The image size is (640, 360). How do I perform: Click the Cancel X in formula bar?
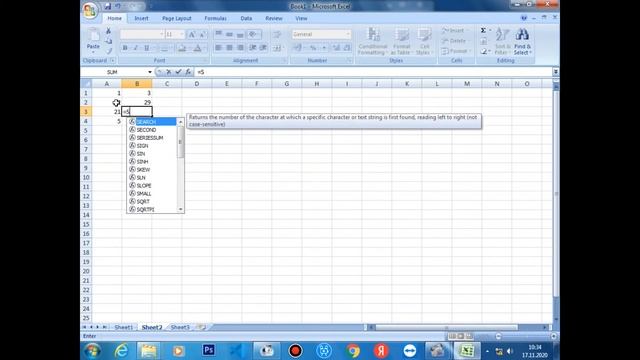(x=169, y=72)
